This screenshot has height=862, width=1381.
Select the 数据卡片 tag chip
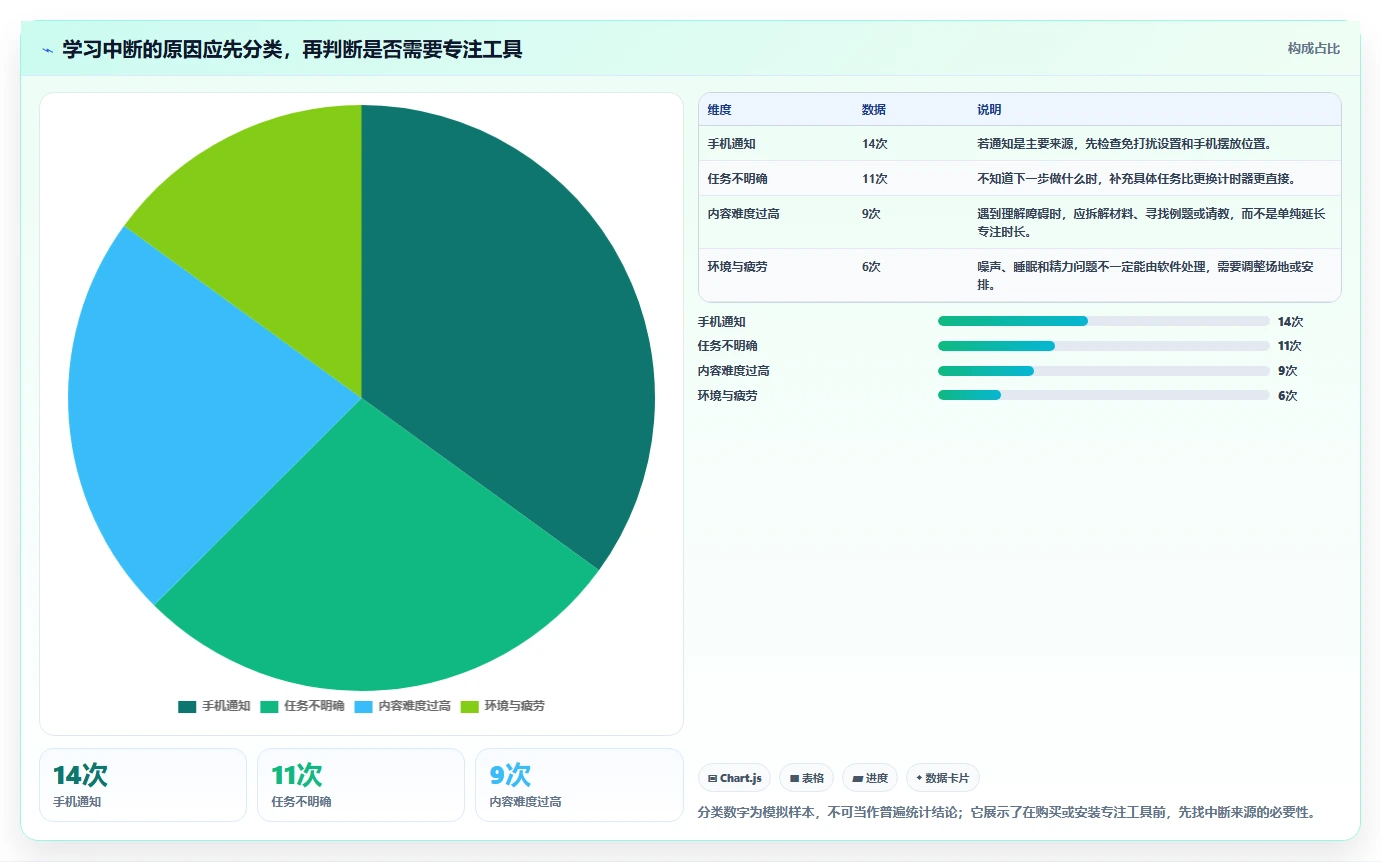[943, 778]
